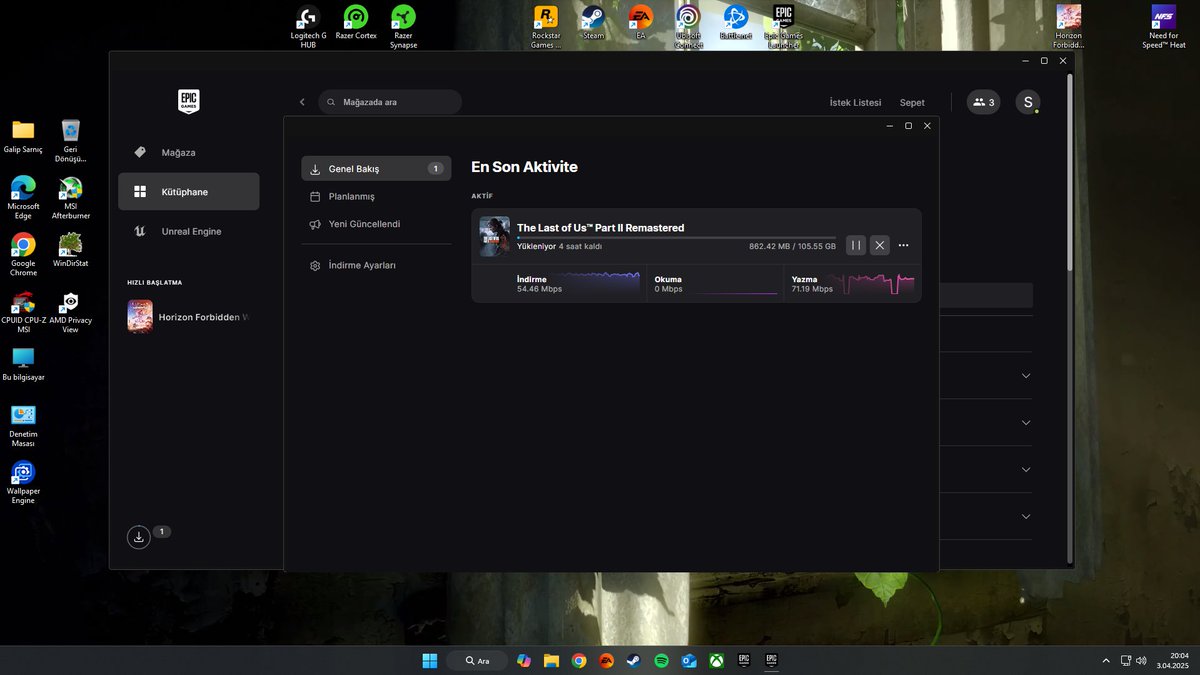
Task: Open Unreal Engine in the sidebar
Action: coord(188,231)
